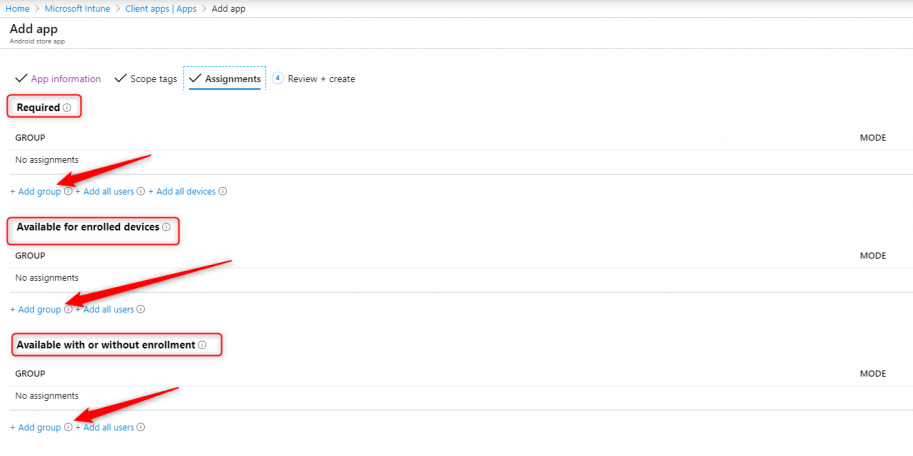913x456 pixels.
Task: Click info icon after Add all users under Required
Action: (141, 191)
